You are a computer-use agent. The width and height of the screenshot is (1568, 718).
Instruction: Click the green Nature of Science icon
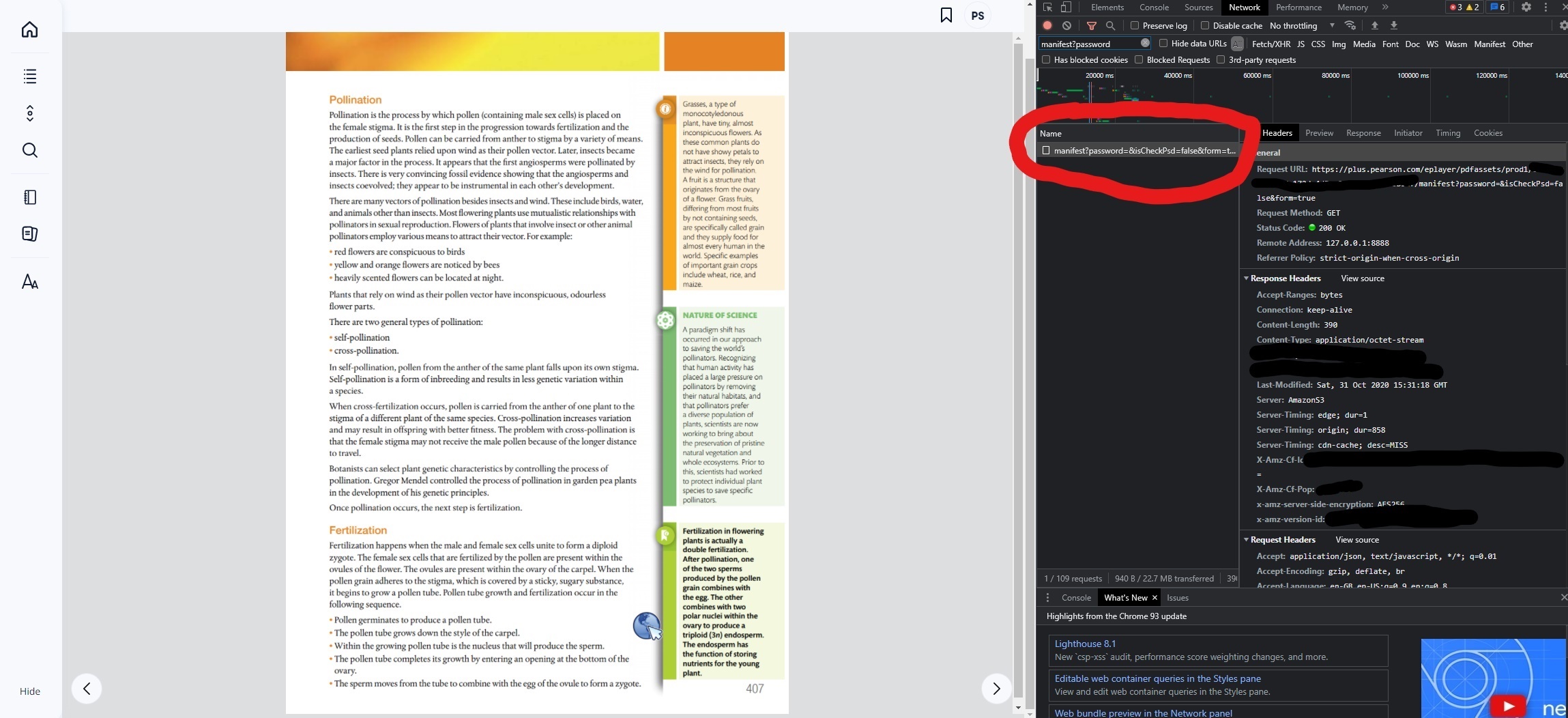coord(665,319)
